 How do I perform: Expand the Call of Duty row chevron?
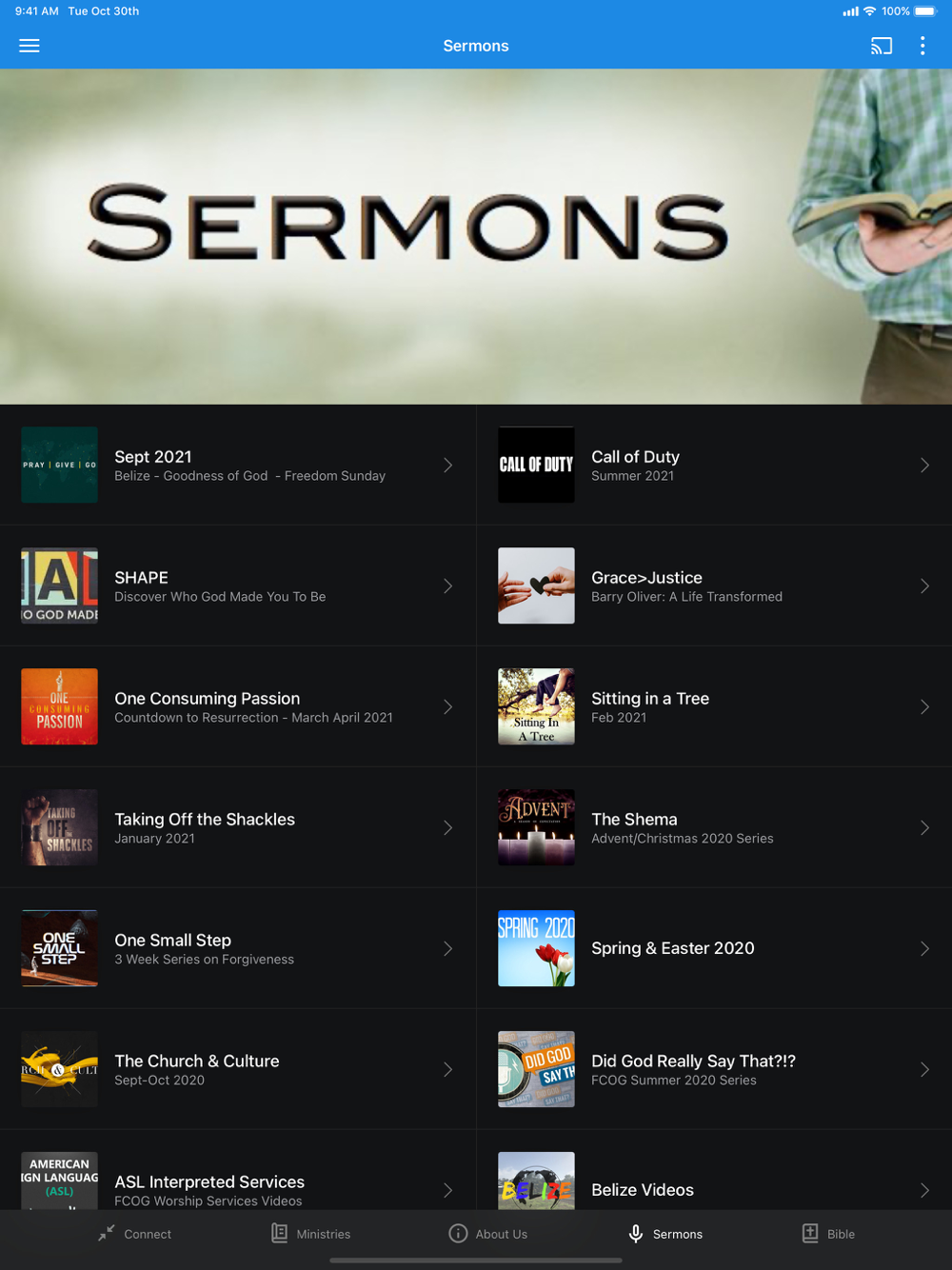point(924,465)
